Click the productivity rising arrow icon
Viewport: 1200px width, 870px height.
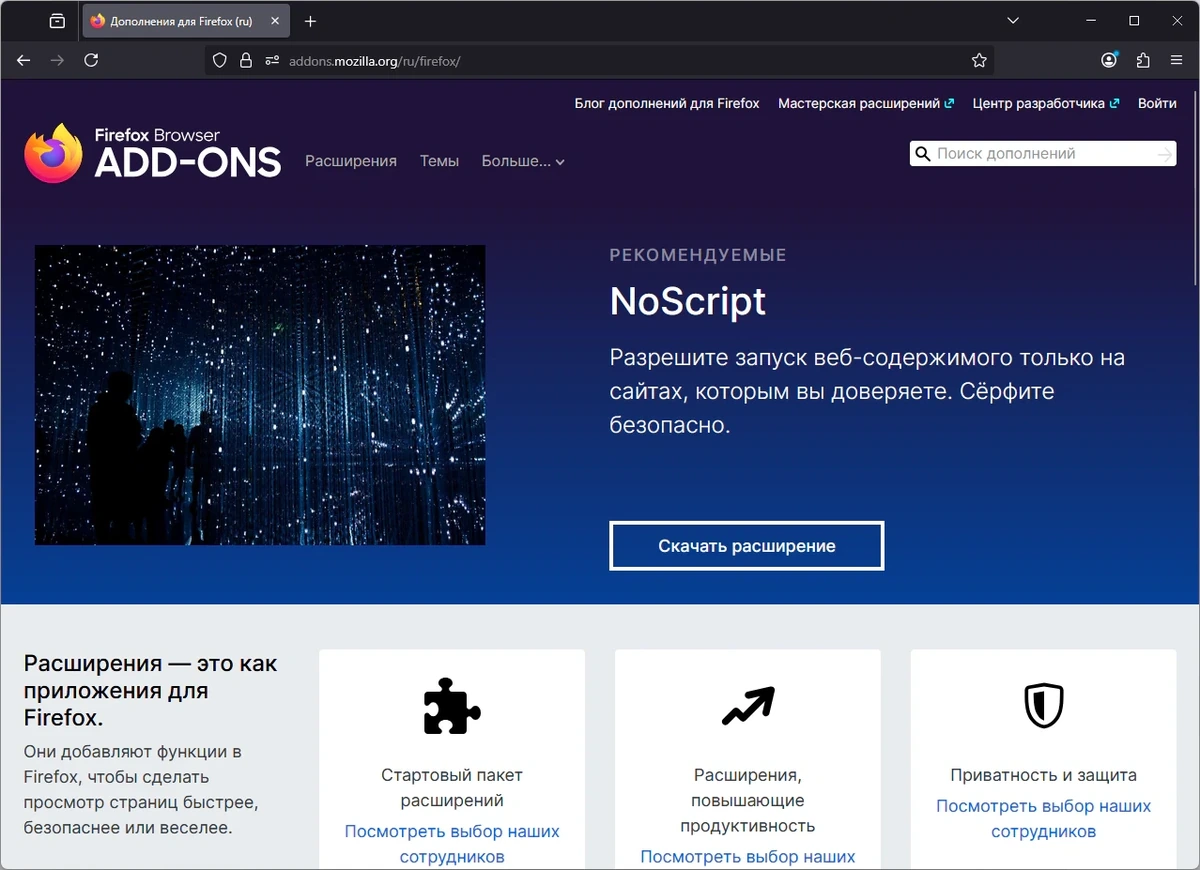pyautogui.click(x=748, y=706)
